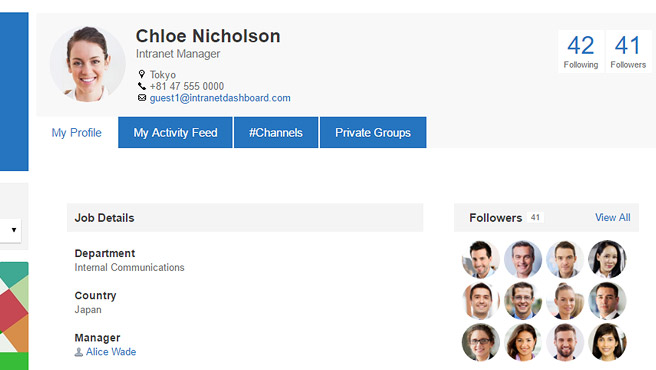Click the phone icon beside the number
The image size is (656, 370).
click(x=142, y=86)
